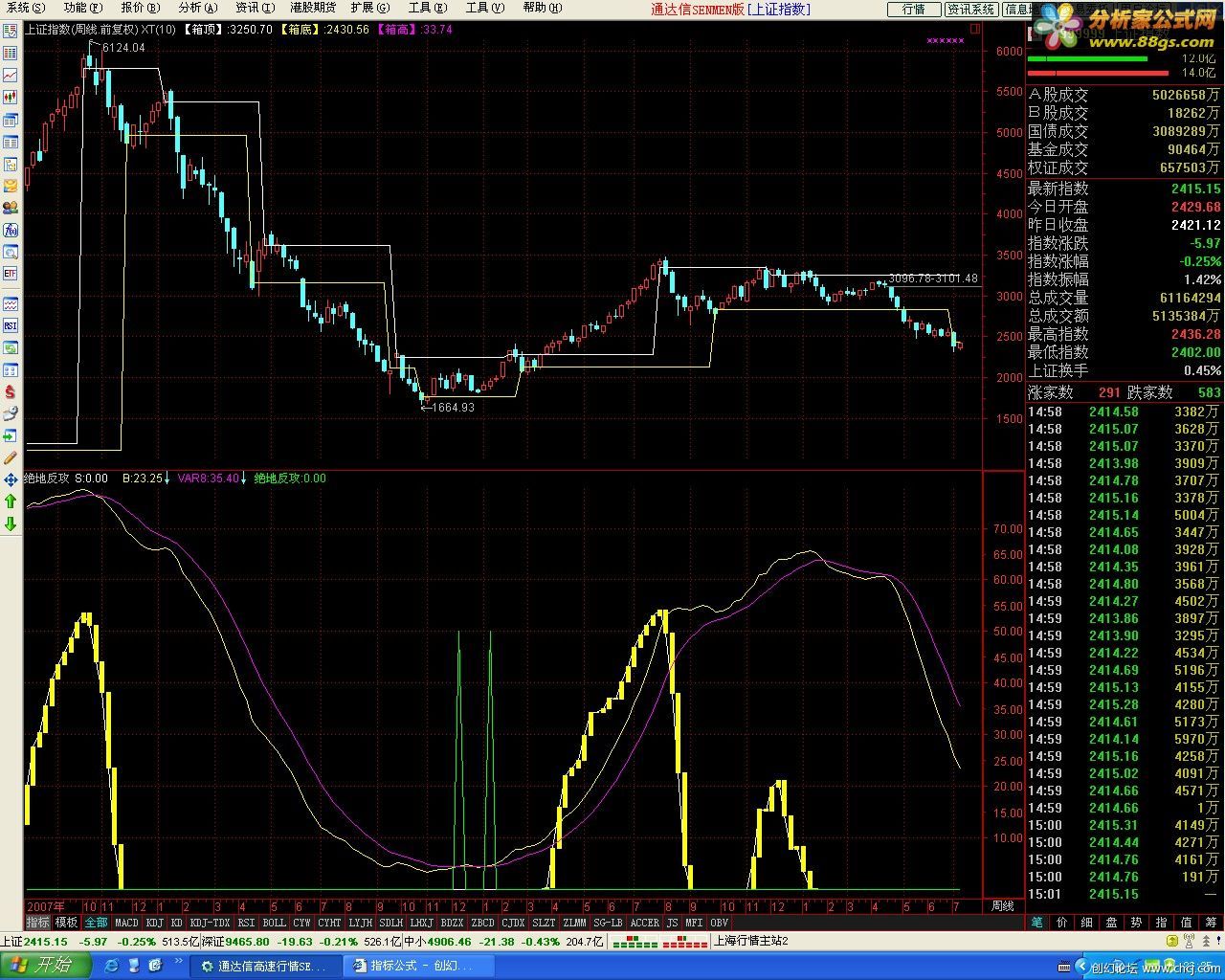Click the down arrow after VAR8:35.40
Image resolution: width=1225 pixels, height=980 pixels.
244,478
